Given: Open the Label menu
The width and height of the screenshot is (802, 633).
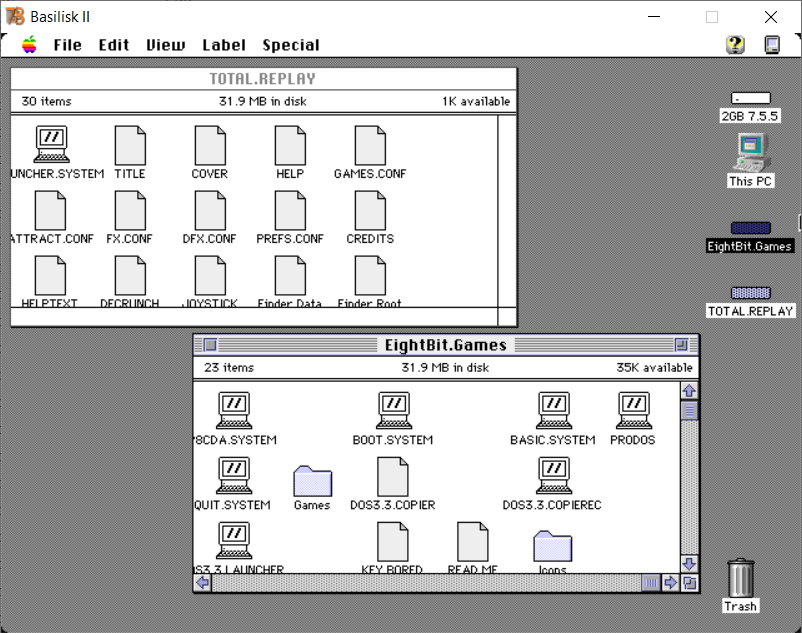Looking at the screenshot, I should pos(224,45).
